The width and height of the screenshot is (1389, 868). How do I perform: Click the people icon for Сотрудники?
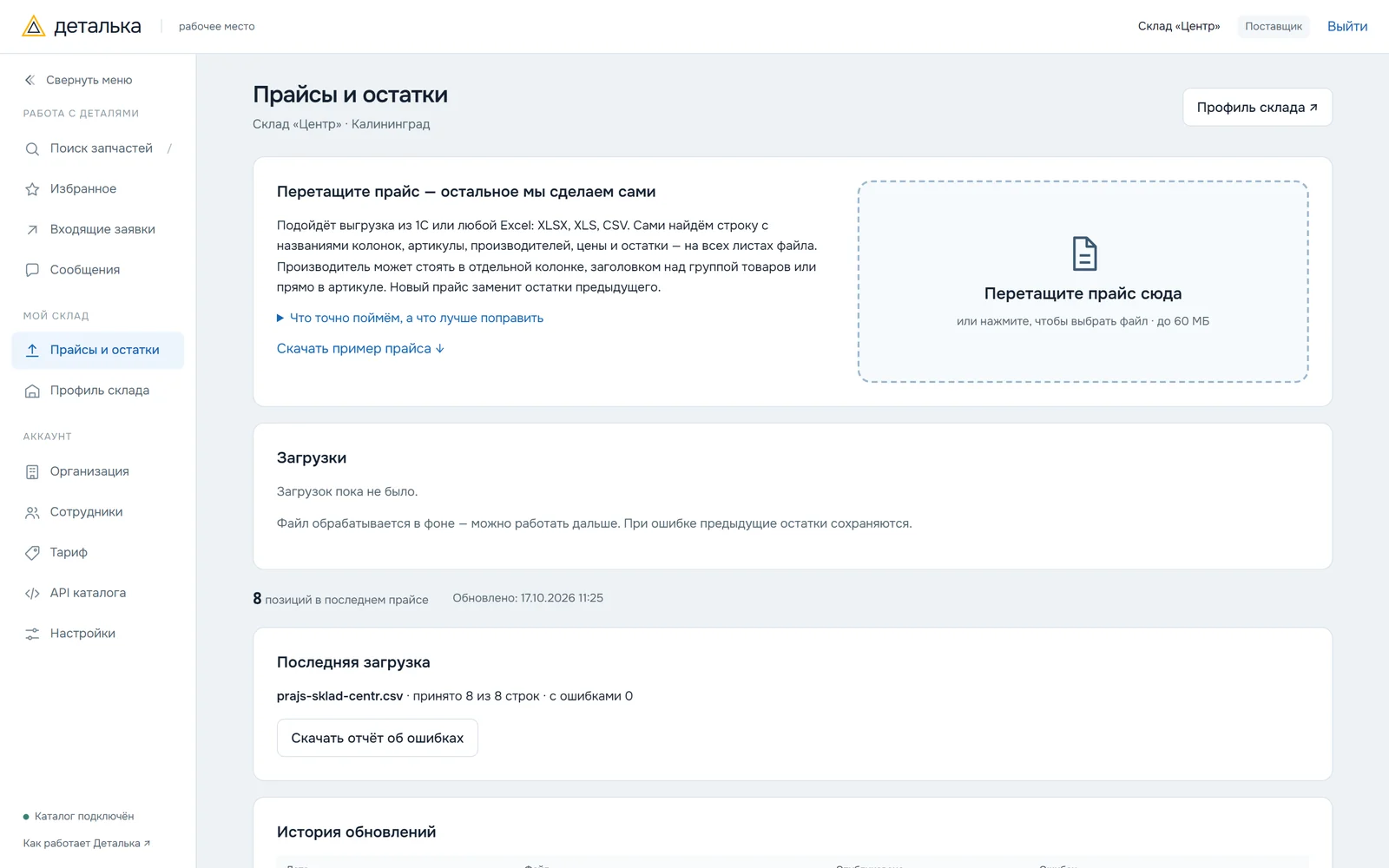tap(32, 512)
